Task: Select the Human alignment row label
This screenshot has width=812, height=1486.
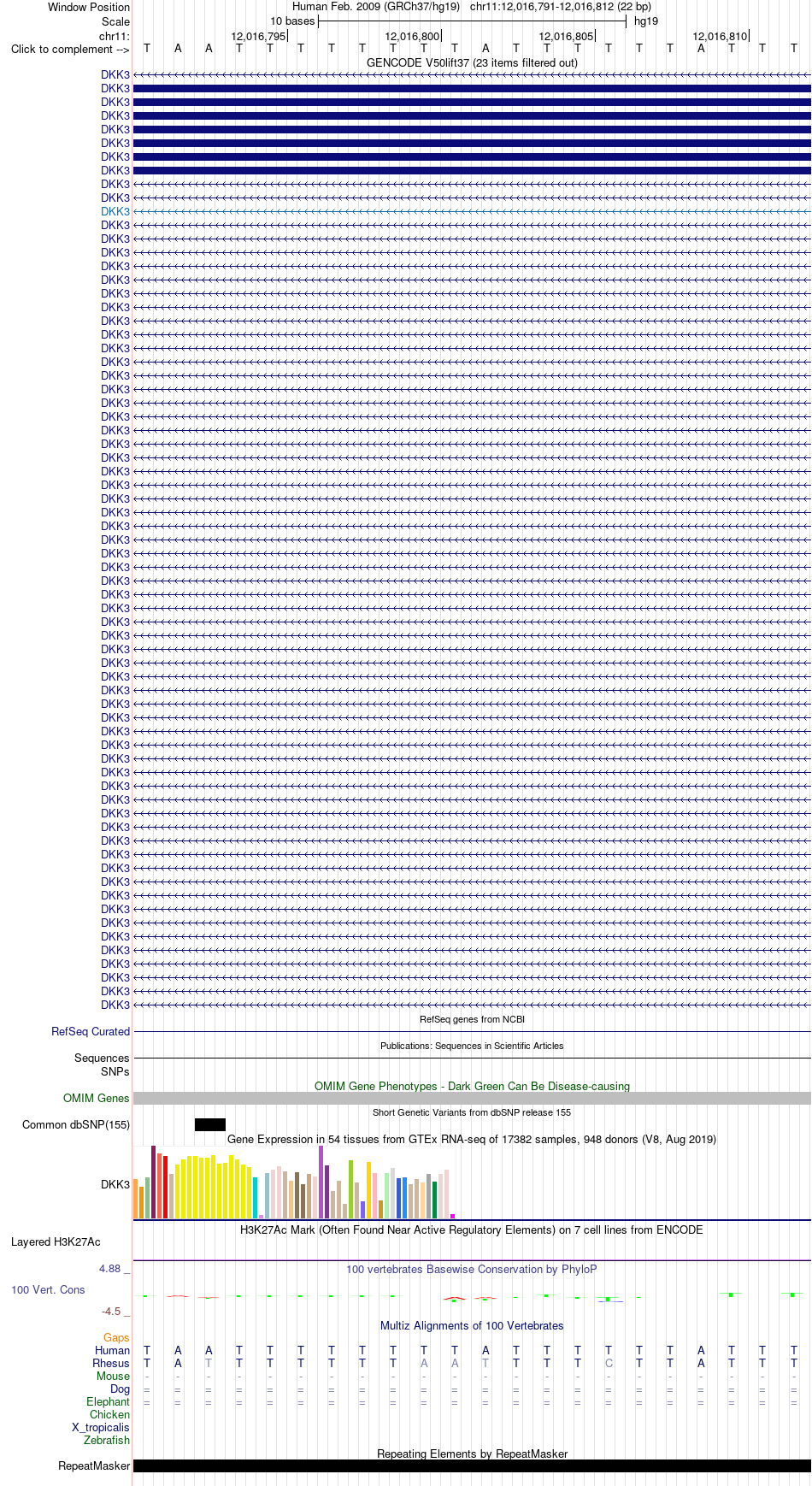Action: tap(112, 1350)
